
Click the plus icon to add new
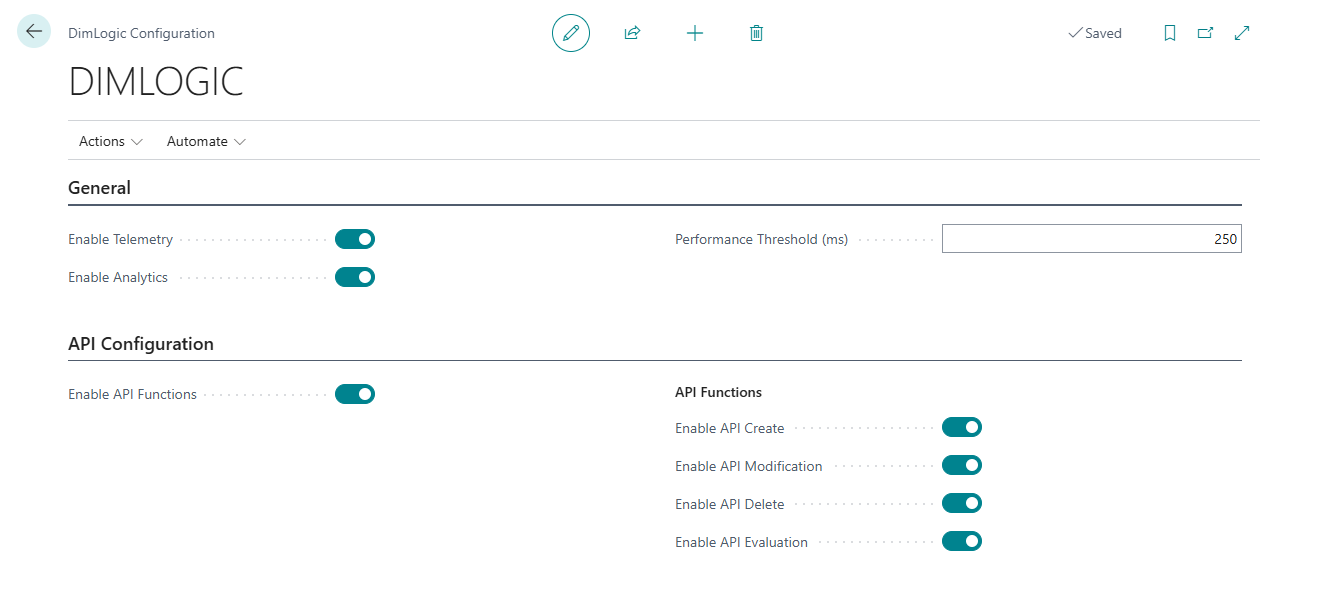(695, 33)
